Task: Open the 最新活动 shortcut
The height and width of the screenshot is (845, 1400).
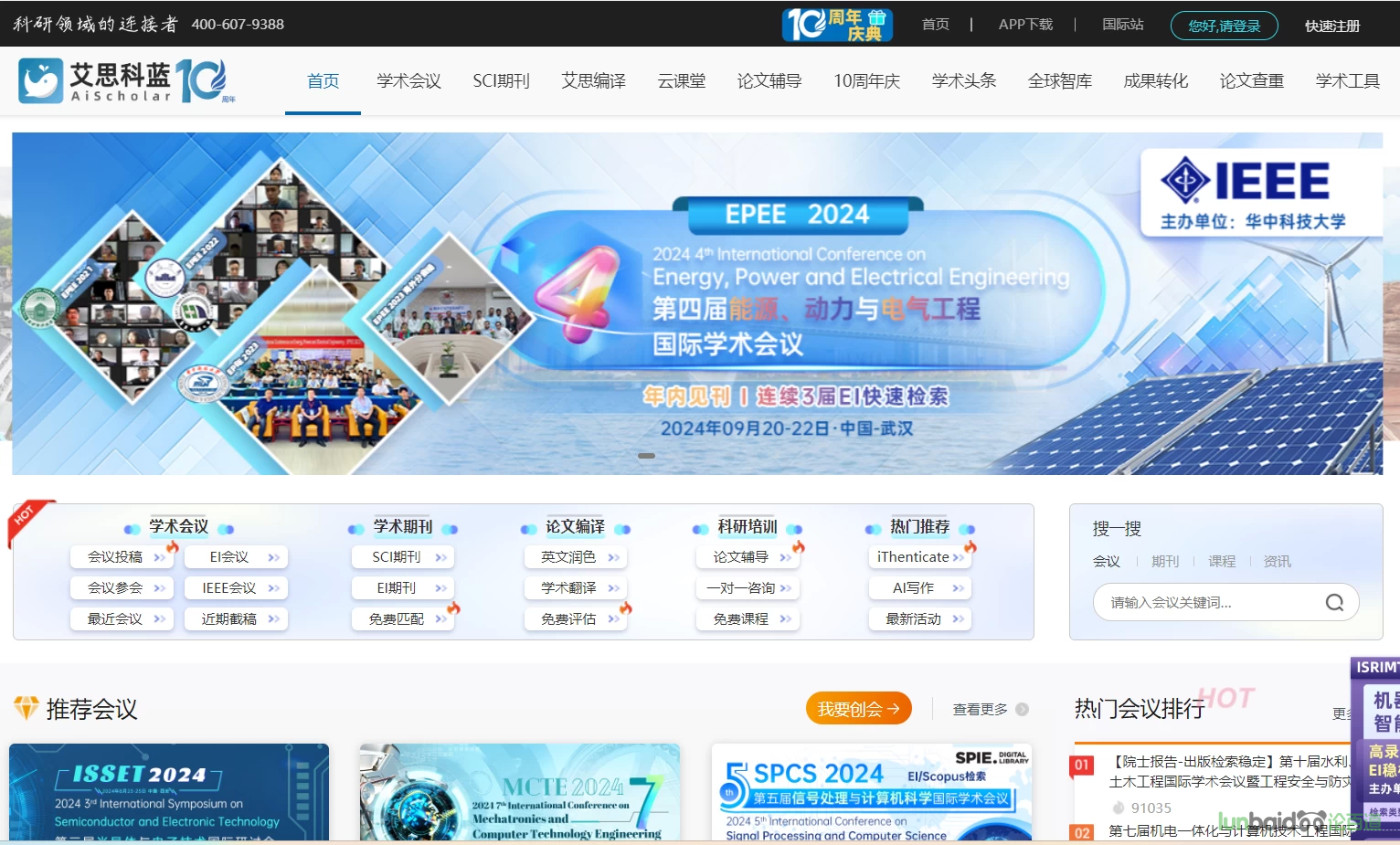Action: pos(920,618)
